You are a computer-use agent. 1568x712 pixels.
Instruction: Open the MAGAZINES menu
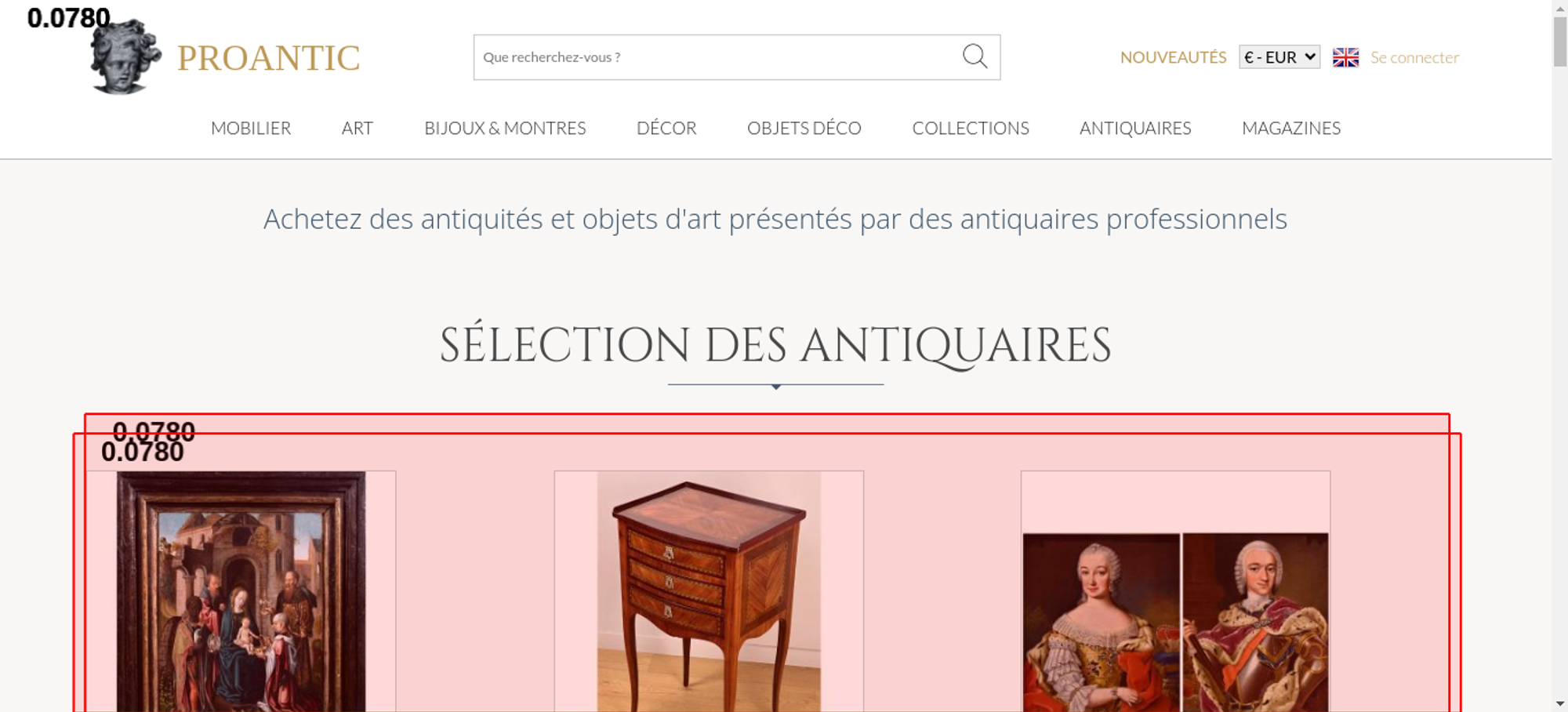[1291, 128]
